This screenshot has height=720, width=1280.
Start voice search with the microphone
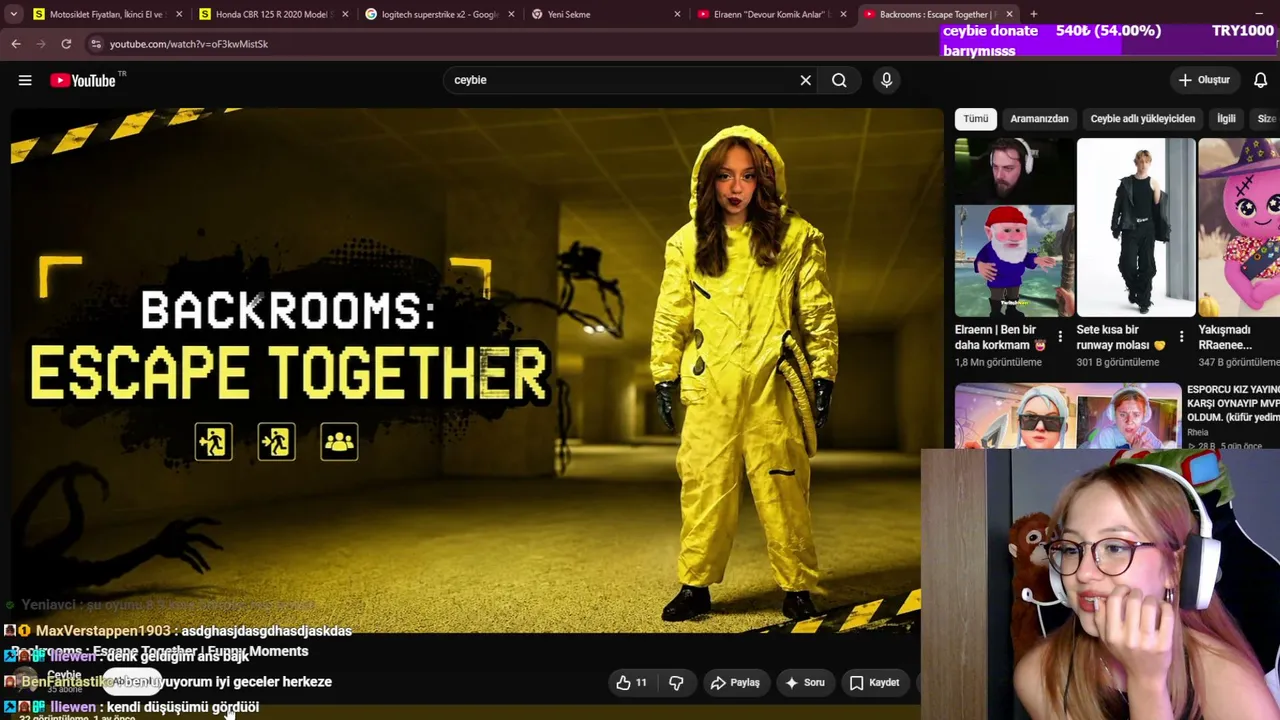[x=886, y=80]
